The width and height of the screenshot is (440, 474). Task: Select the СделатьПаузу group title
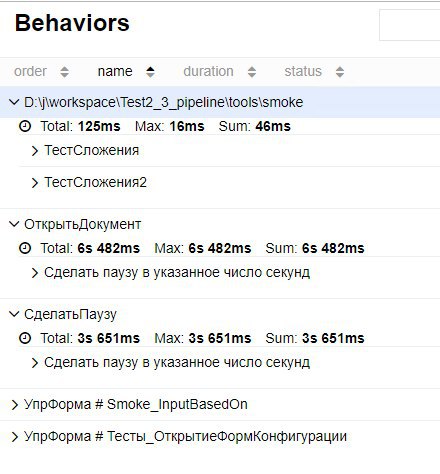click(x=70, y=314)
